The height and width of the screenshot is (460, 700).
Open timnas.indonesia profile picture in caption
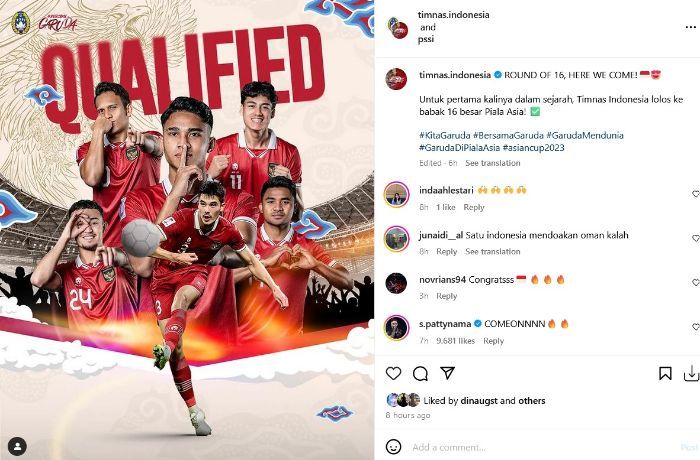(x=396, y=79)
